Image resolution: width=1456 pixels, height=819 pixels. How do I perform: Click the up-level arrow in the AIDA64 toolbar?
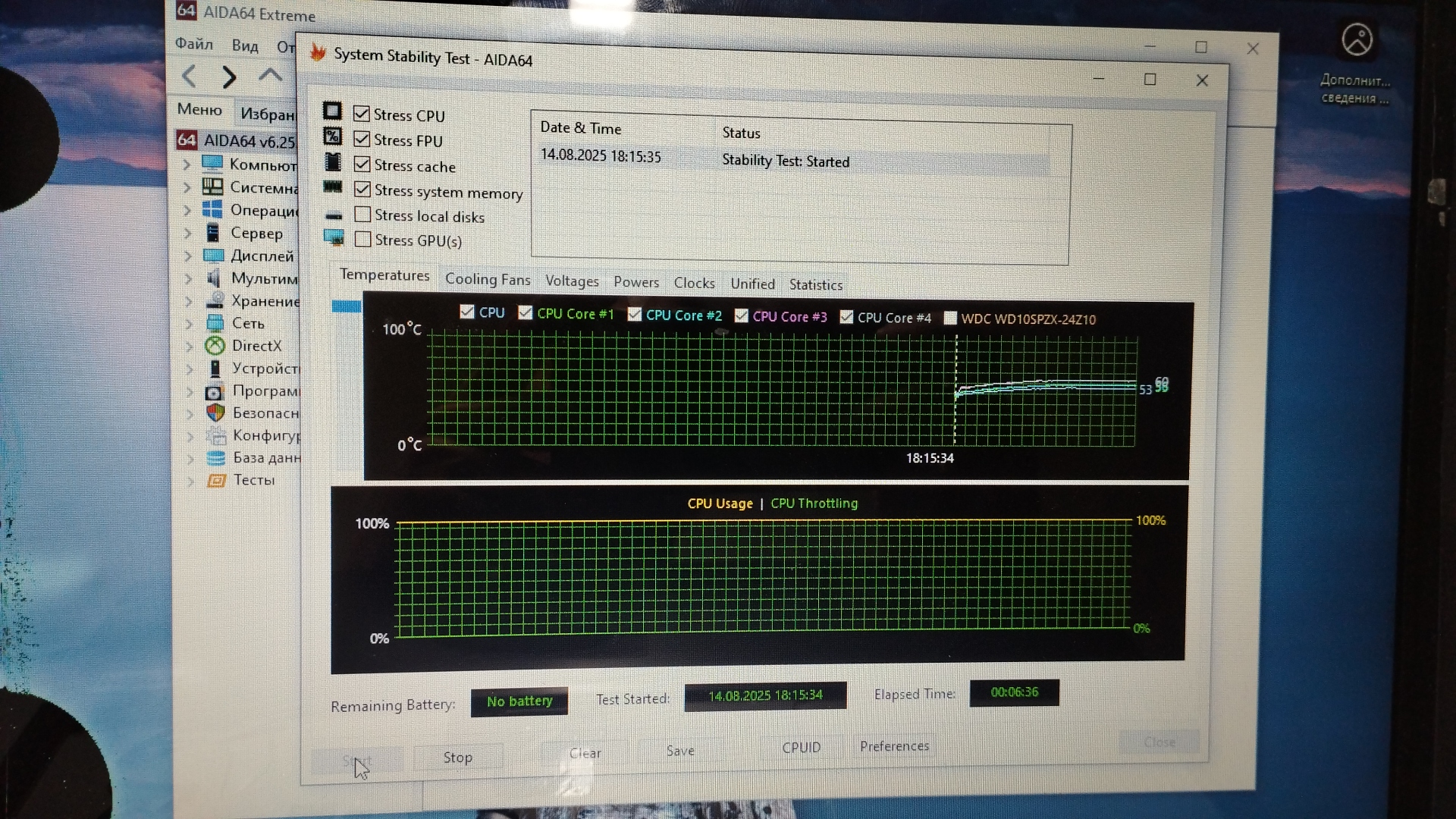coord(270,74)
